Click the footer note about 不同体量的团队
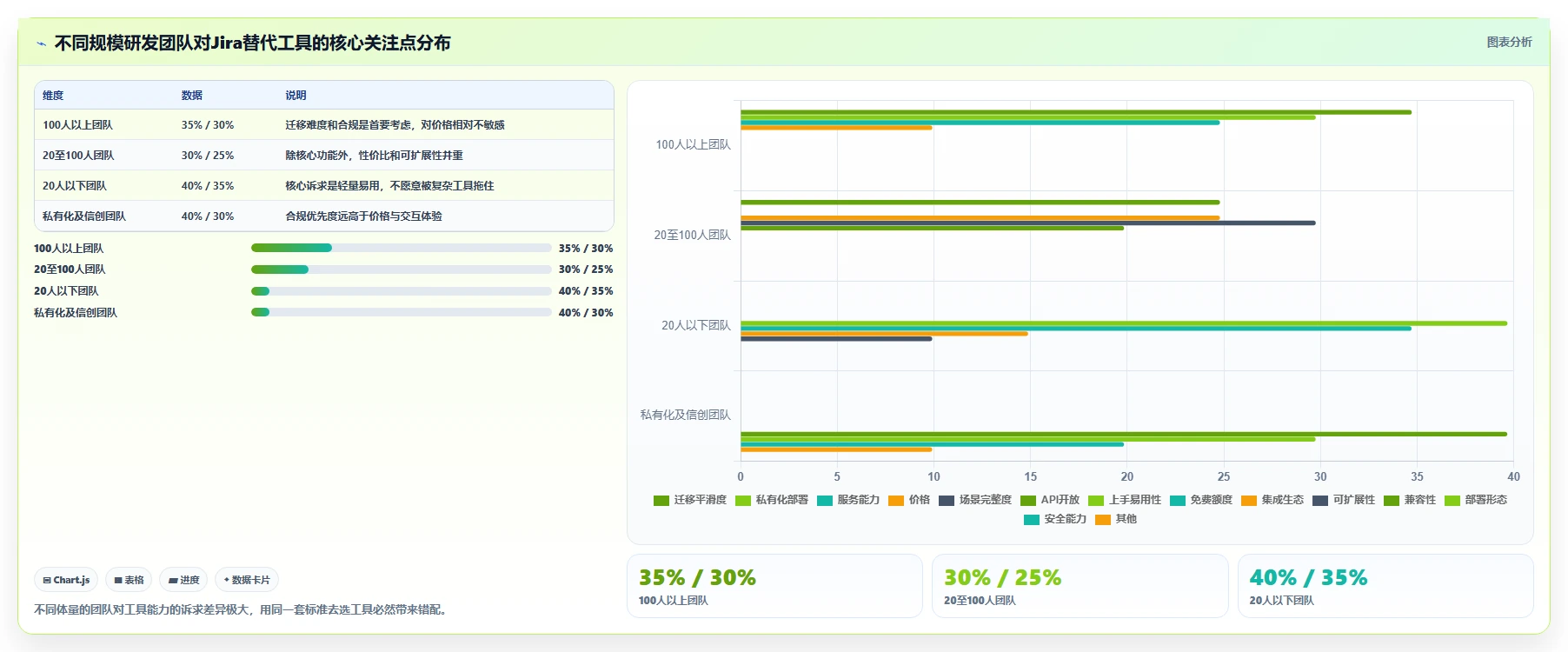Image resolution: width=1568 pixels, height=652 pixels. coord(243,610)
